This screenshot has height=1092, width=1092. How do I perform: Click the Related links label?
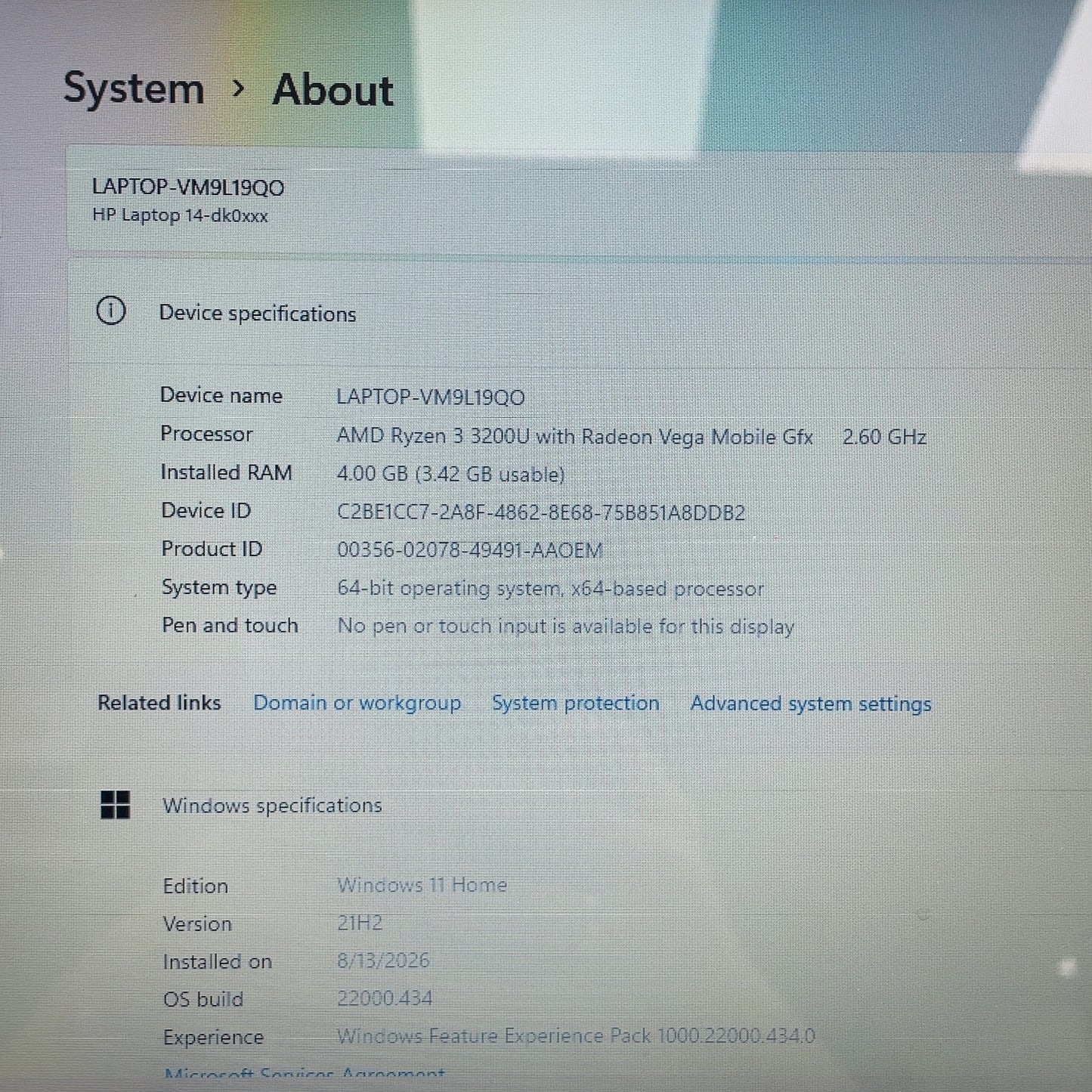[159, 703]
